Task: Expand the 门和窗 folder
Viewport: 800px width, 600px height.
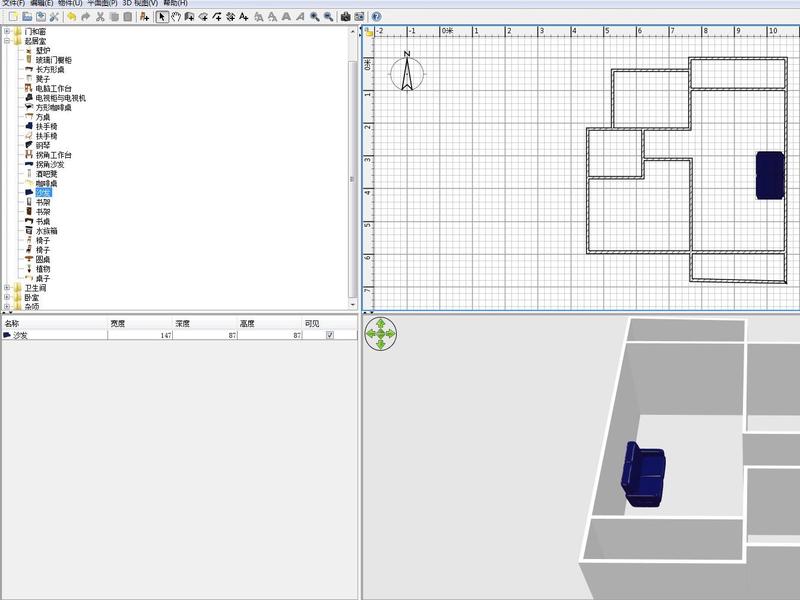Action: pos(7,31)
